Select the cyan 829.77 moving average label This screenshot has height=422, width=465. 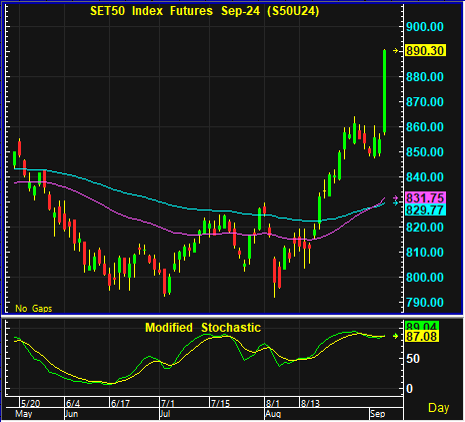(x=425, y=210)
